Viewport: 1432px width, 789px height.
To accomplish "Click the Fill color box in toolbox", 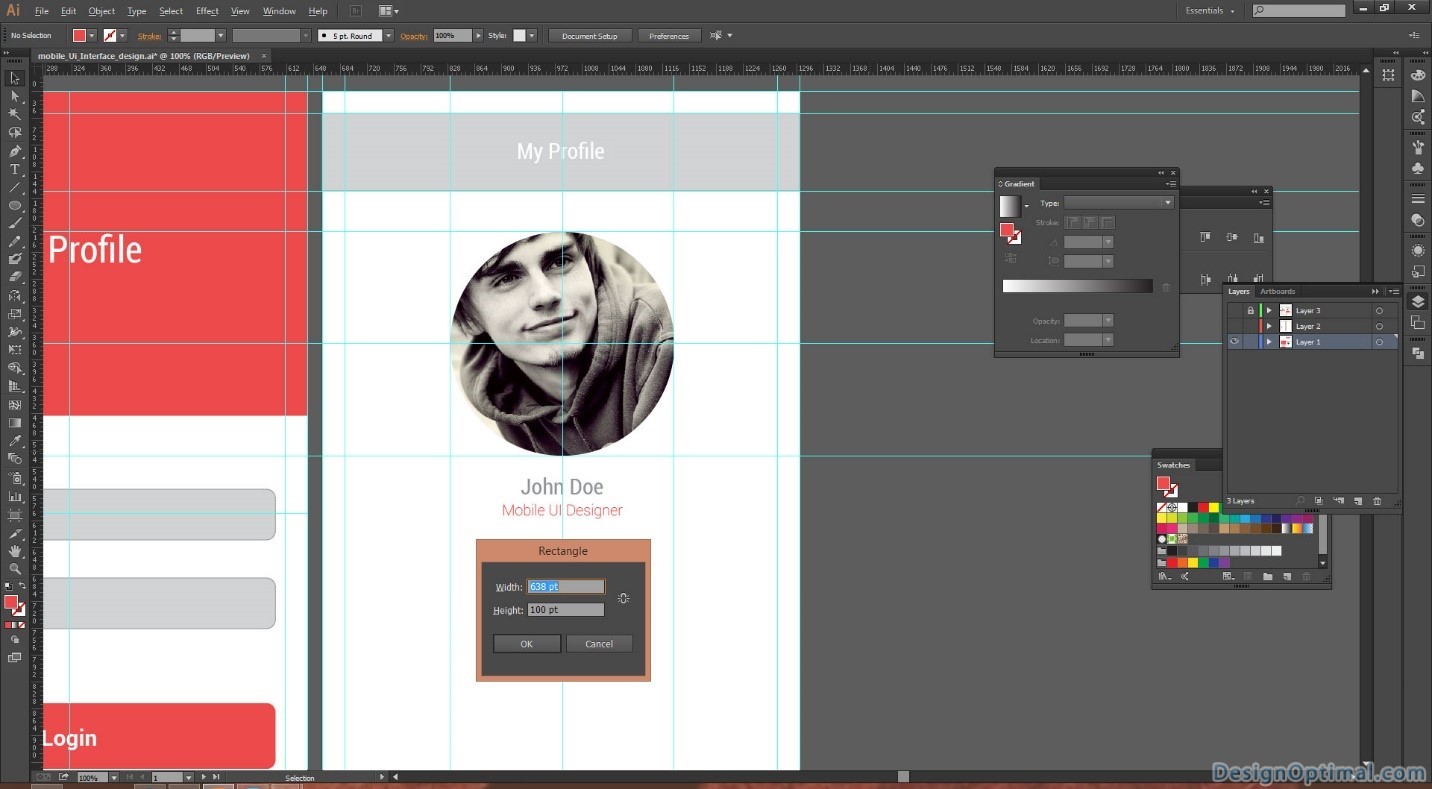I will (x=11, y=602).
